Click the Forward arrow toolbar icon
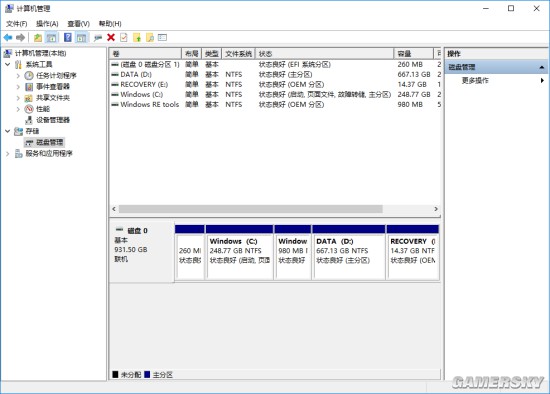 (x=20, y=38)
